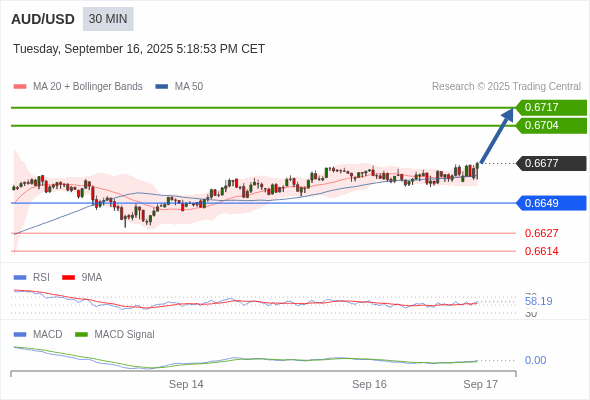Click the 0.6704 green resistance label

click(x=551, y=126)
